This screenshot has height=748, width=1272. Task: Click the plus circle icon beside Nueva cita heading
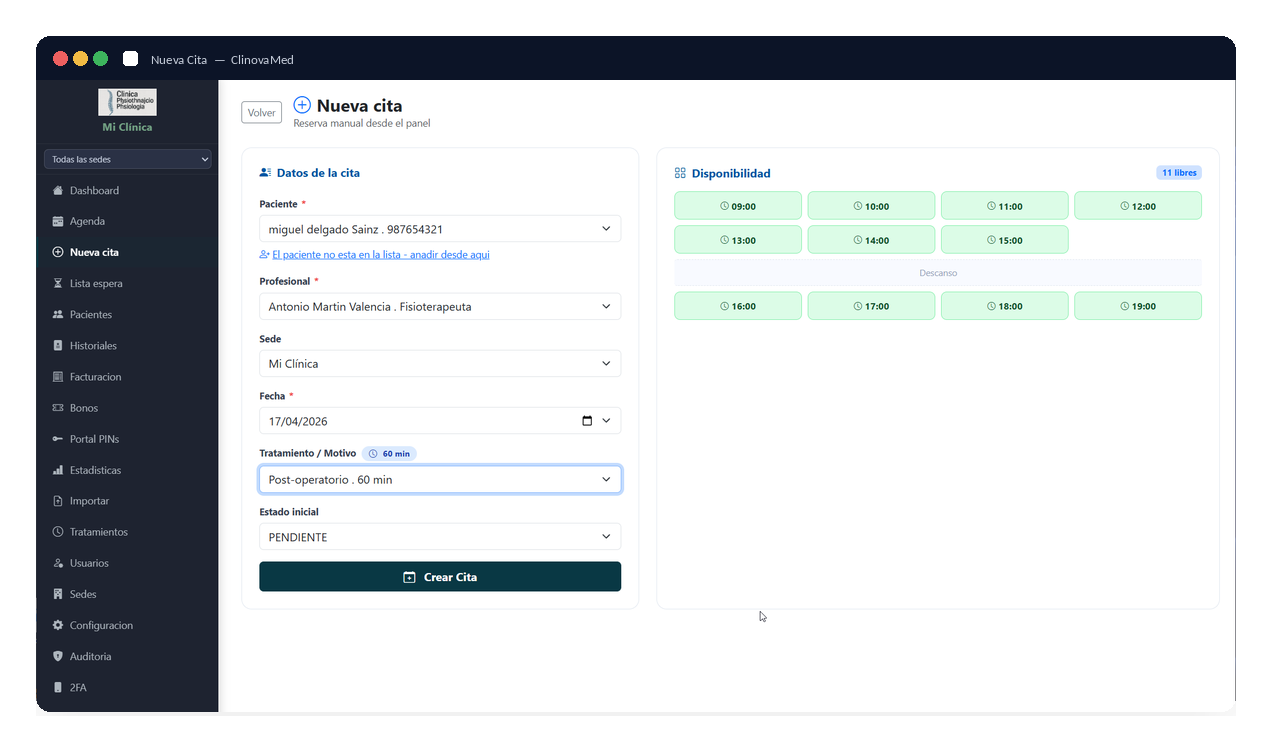(302, 105)
